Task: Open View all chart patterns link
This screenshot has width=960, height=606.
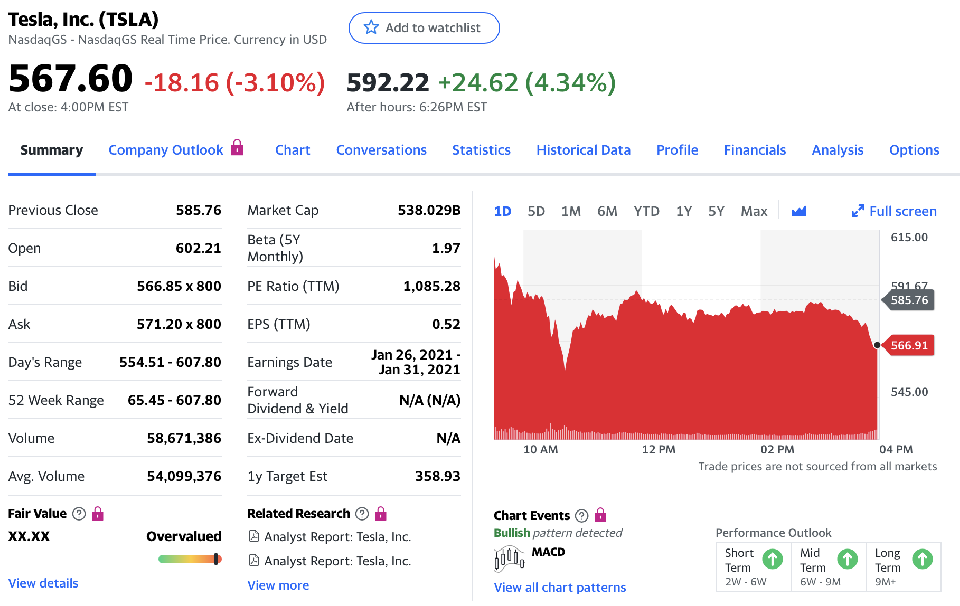Action: click(x=560, y=587)
